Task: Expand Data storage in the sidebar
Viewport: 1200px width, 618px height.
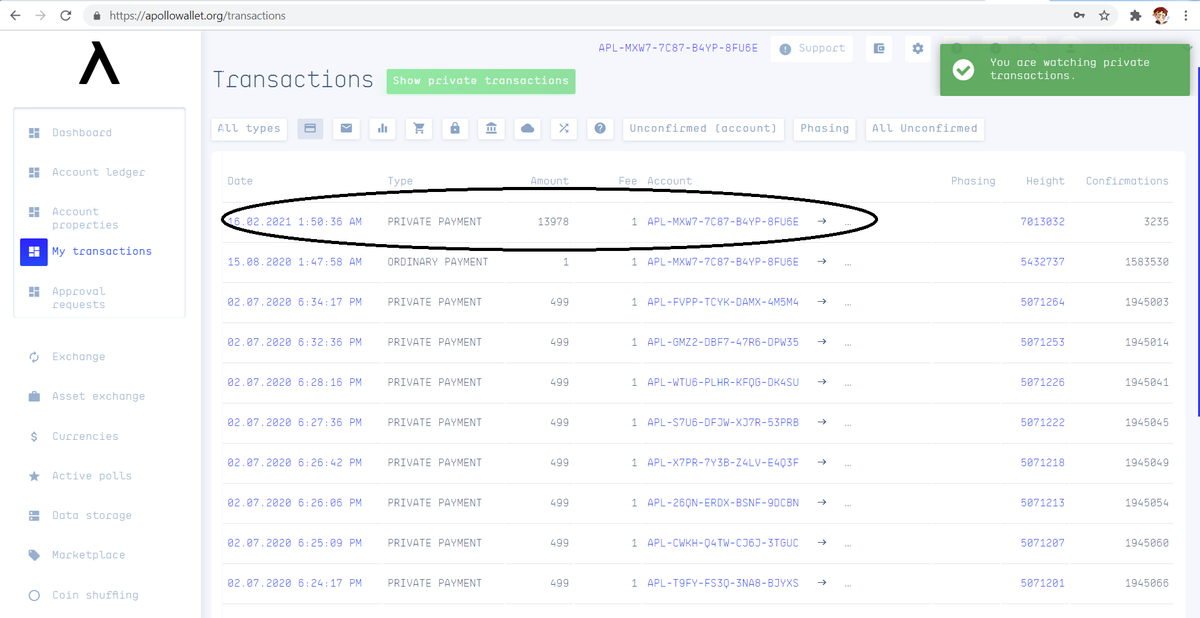Action: point(92,515)
